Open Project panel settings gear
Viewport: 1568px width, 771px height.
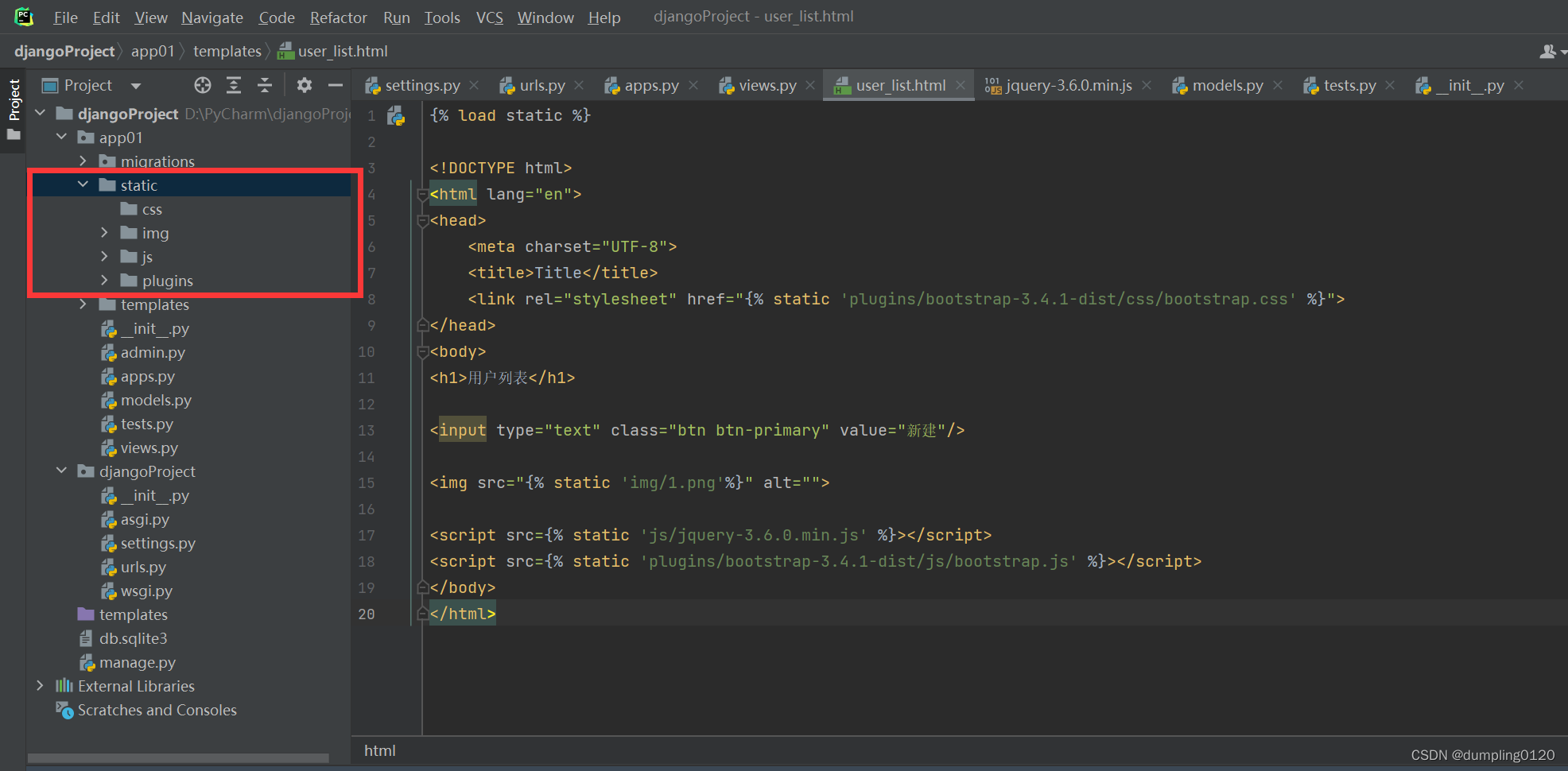(x=305, y=85)
